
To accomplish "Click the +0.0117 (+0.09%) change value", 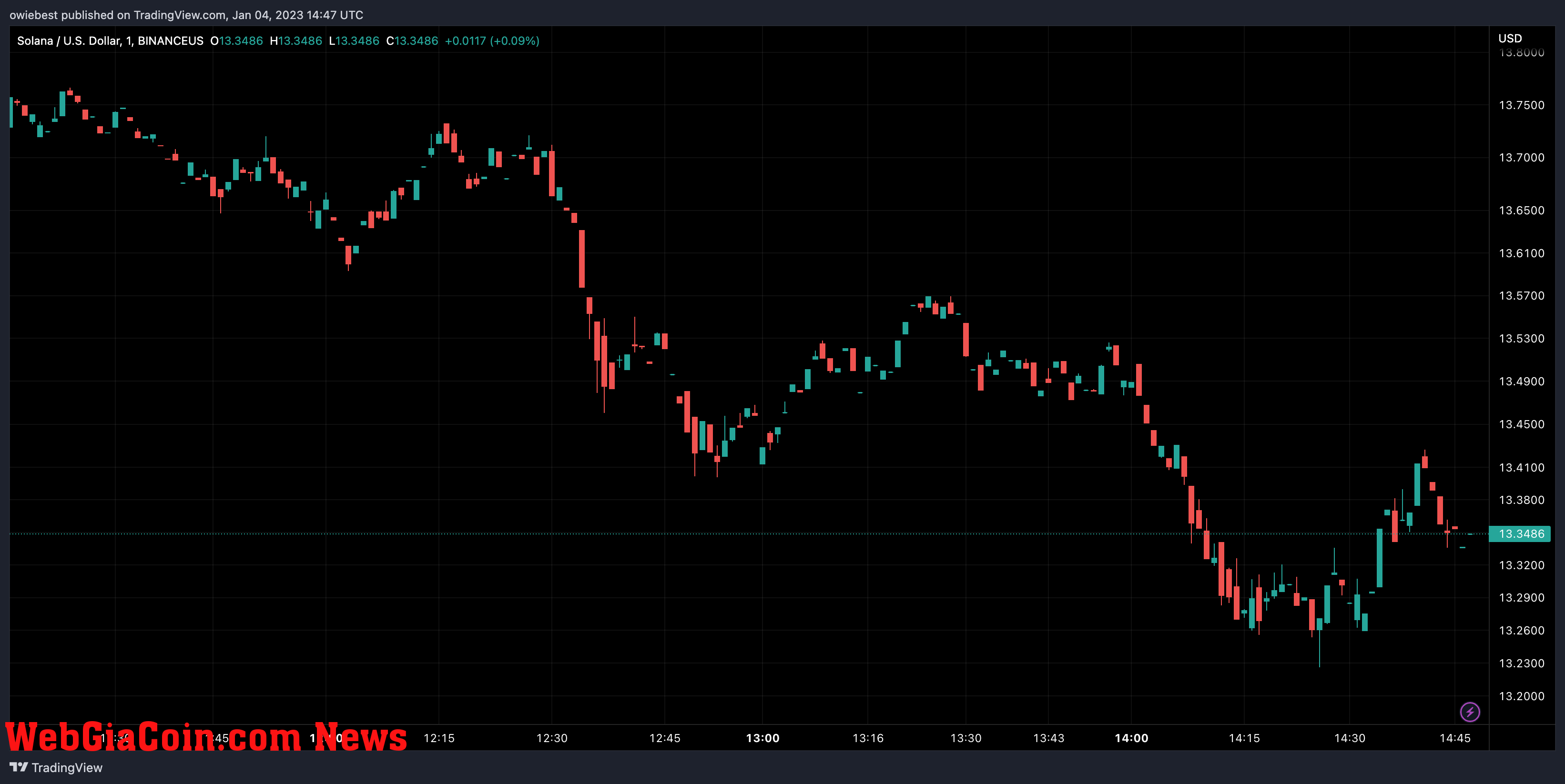I will click(x=492, y=40).
